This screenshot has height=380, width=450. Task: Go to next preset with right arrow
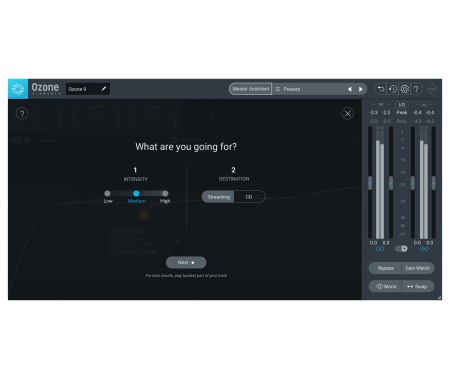point(360,89)
